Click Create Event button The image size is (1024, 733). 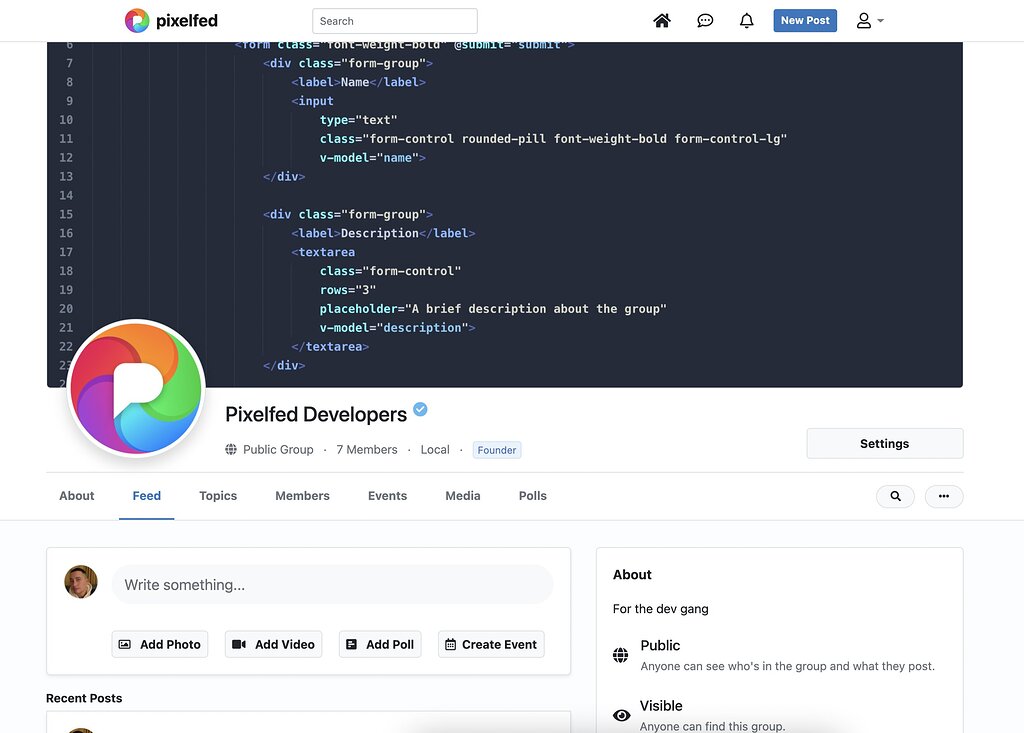(x=491, y=645)
